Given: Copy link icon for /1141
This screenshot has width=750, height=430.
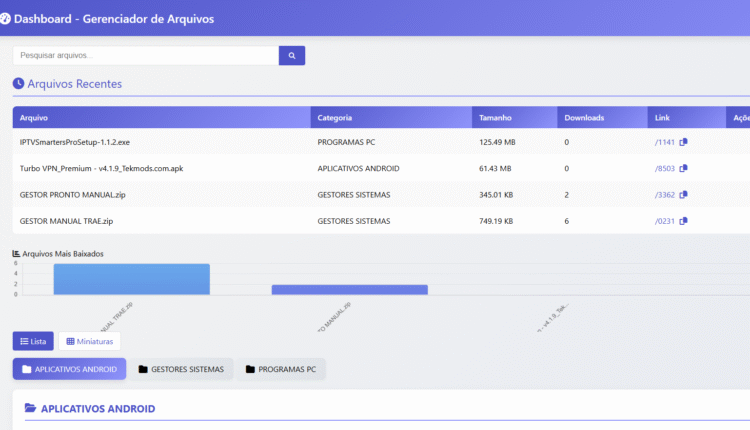Looking at the screenshot, I should pyautogui.click(x=684, y=142).
